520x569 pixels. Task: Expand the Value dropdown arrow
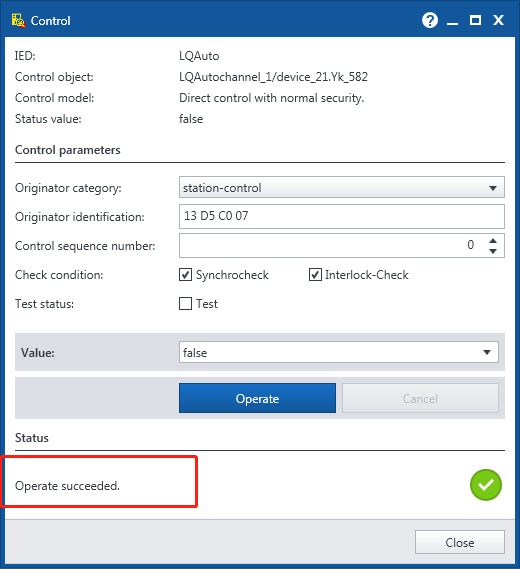tap(487, 352)
